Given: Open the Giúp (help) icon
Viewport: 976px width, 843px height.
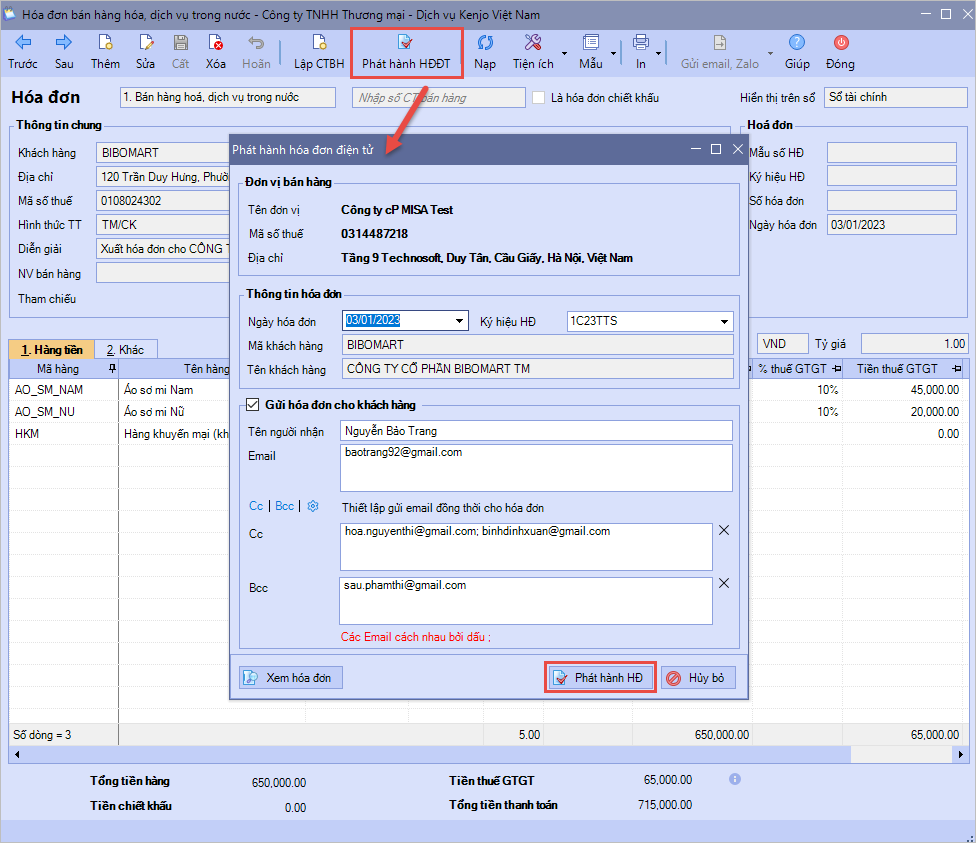Looking at the screenshot, I should (797, 43).
